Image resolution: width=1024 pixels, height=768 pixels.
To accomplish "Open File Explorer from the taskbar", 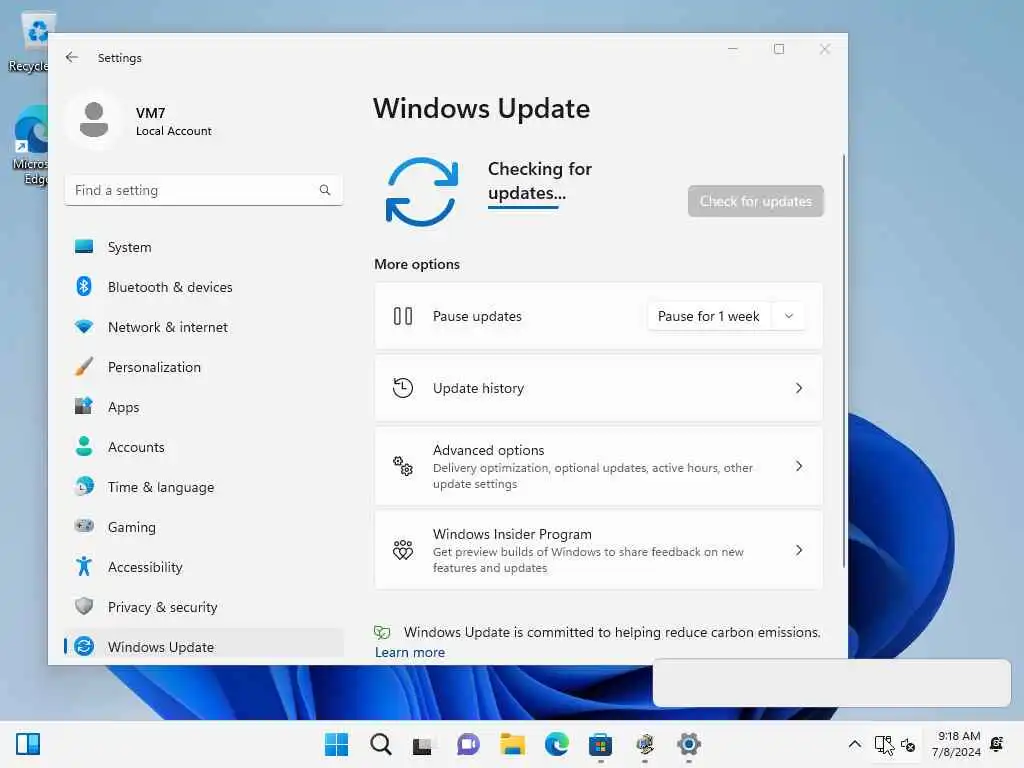I will pos(513,744).
